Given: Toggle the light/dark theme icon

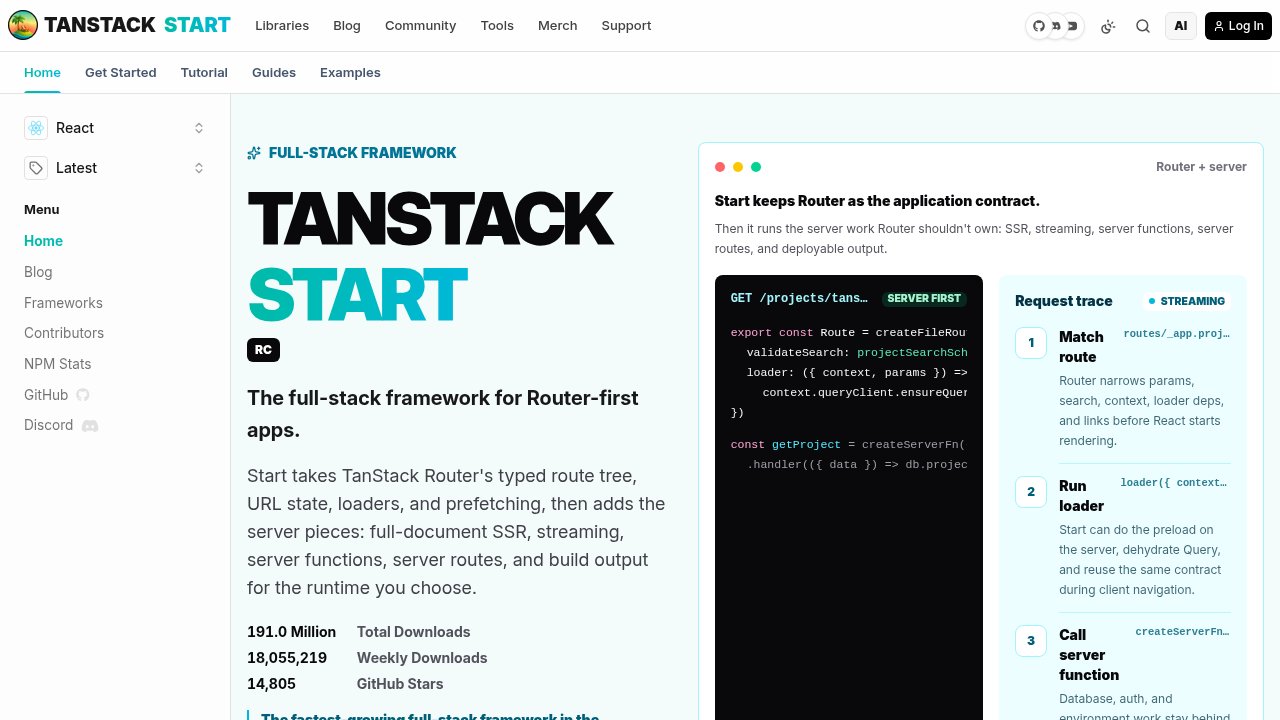Looking at the screenshot, I should coord(1107,26).
